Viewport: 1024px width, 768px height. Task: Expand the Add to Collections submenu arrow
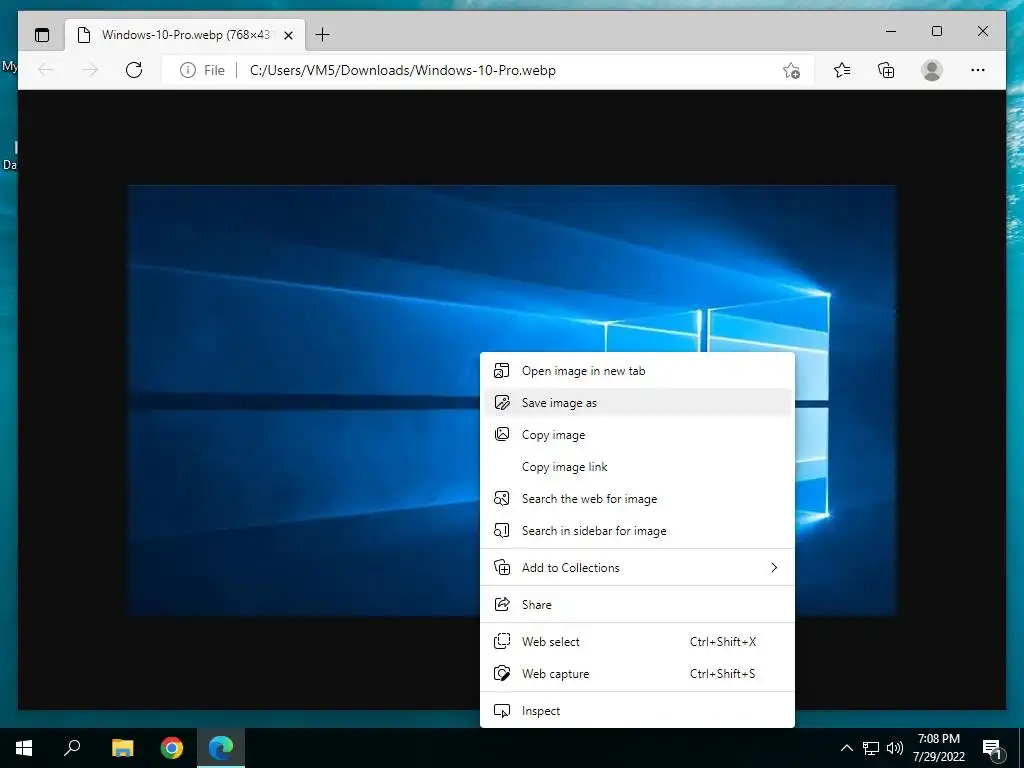[x=774, y=568]
